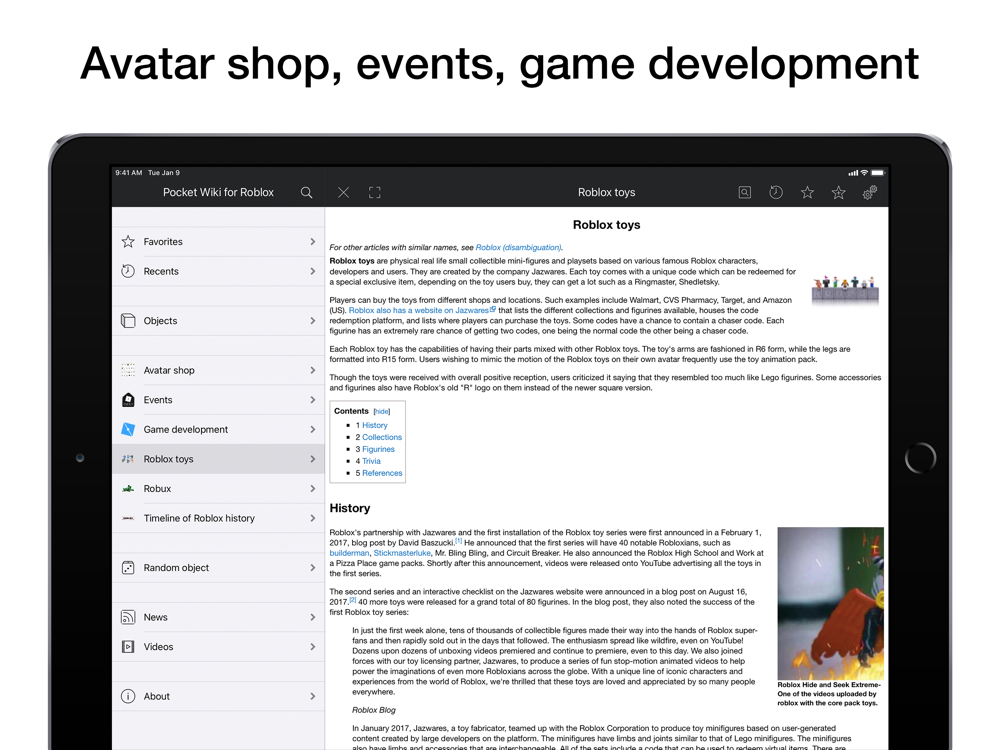Tap the About info icon

[128, 696]
